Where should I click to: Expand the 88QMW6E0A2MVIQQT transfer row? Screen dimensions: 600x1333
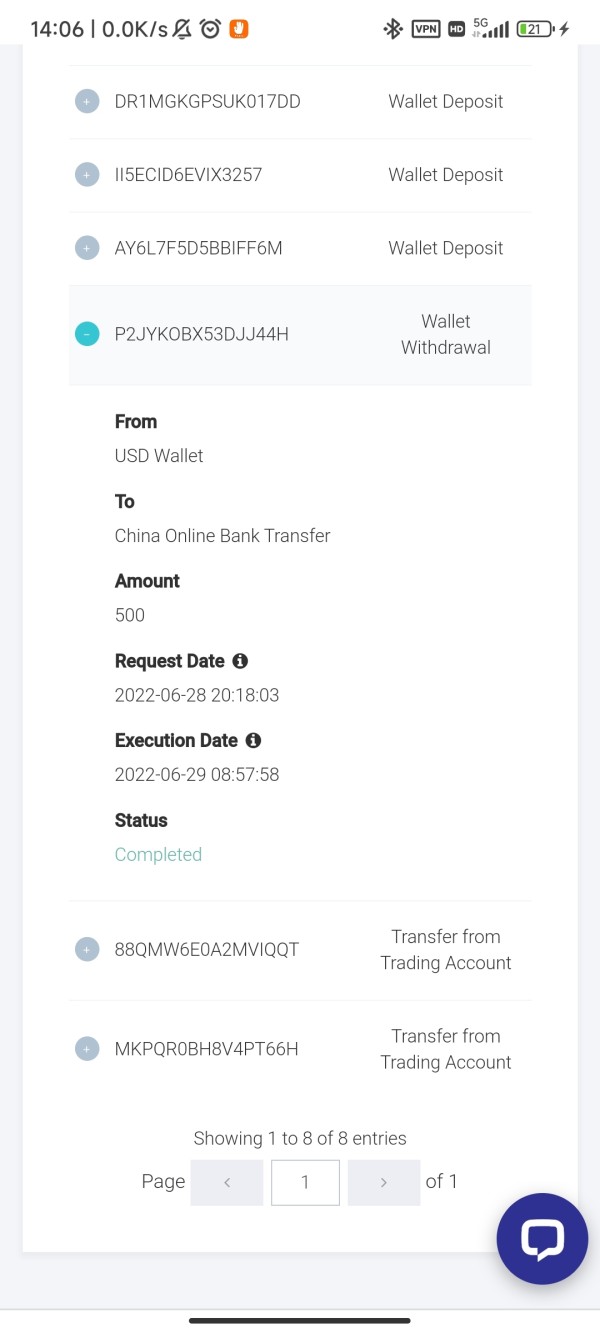point(87,949)
